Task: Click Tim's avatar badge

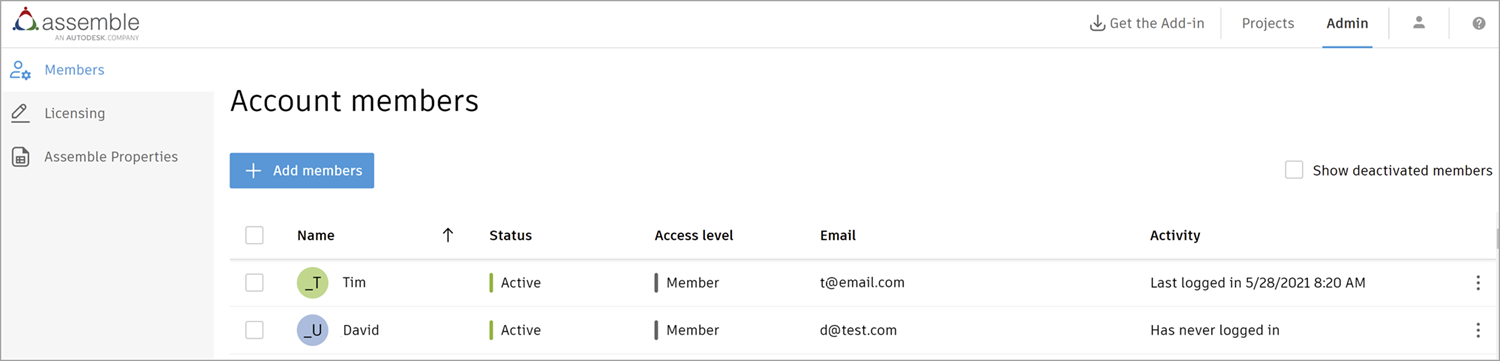Action: click(313, 283)
